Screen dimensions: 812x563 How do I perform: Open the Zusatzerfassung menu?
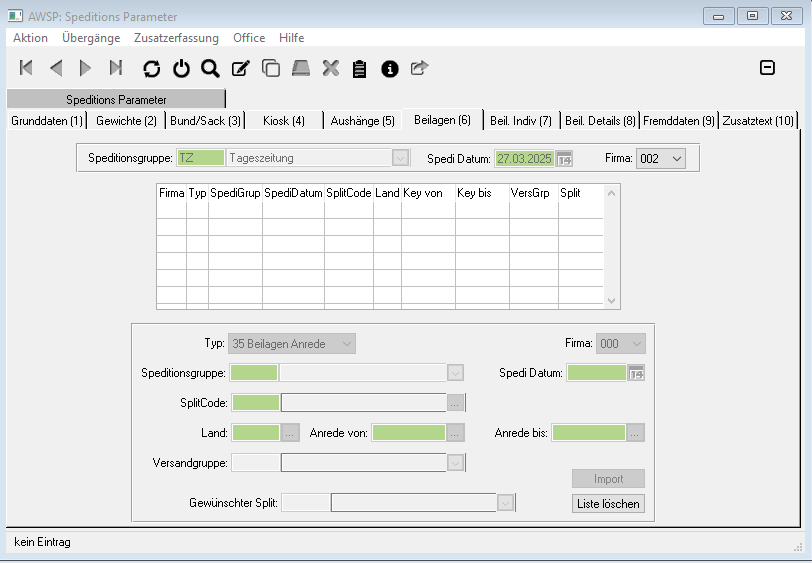[177, 37]
